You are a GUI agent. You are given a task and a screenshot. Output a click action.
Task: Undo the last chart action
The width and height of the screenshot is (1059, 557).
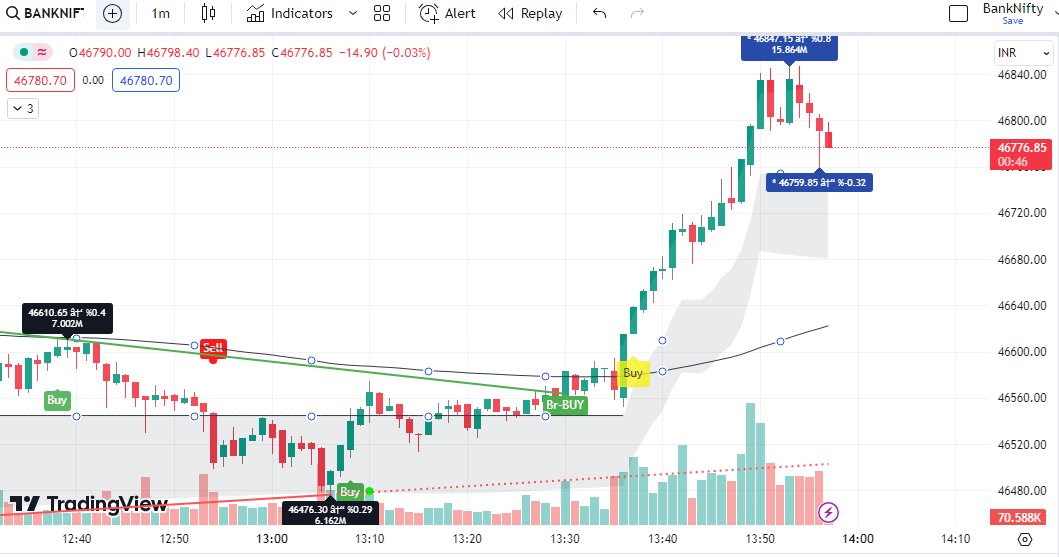click(600, 14)
